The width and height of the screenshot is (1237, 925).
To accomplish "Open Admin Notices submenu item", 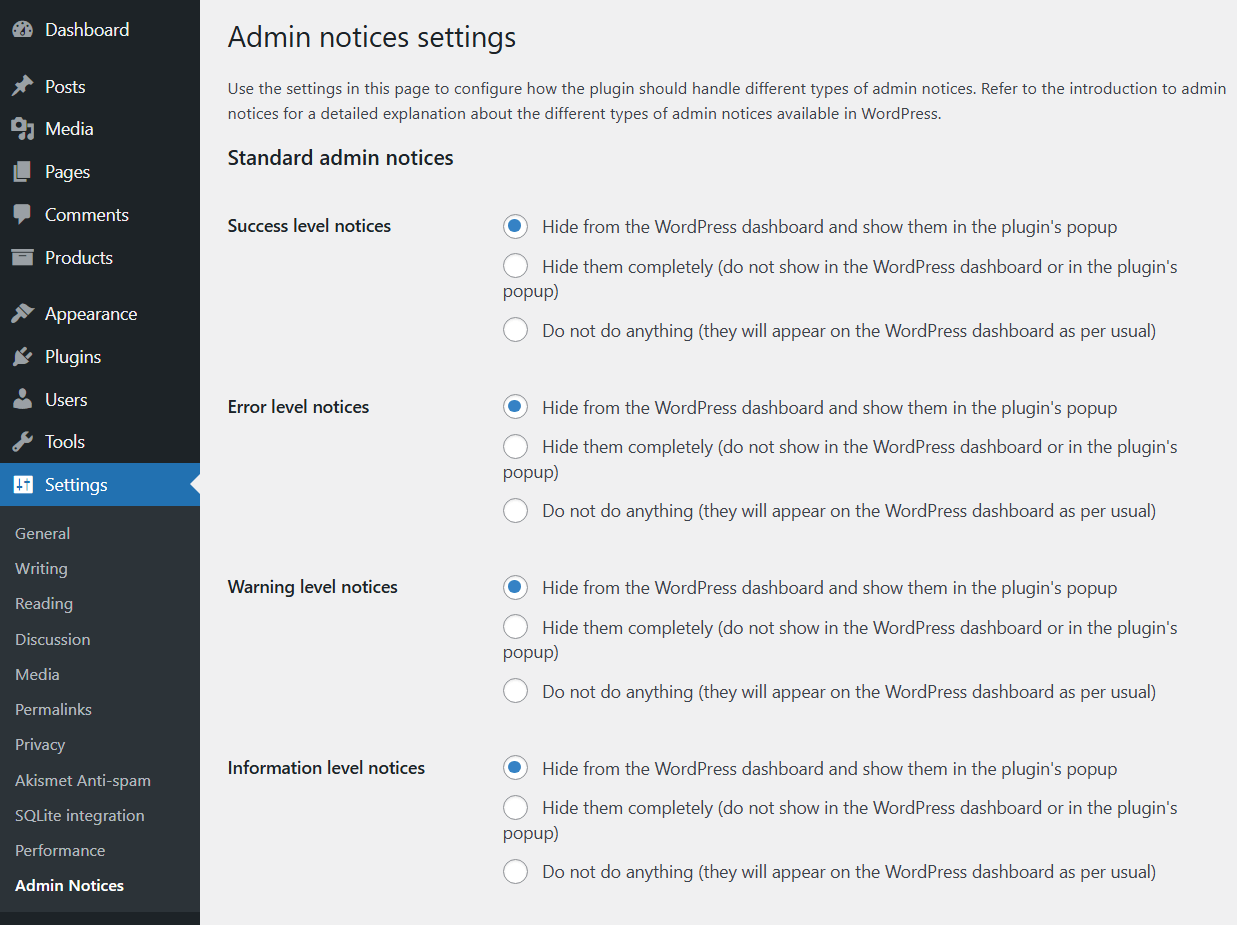I will pos(70,886).
